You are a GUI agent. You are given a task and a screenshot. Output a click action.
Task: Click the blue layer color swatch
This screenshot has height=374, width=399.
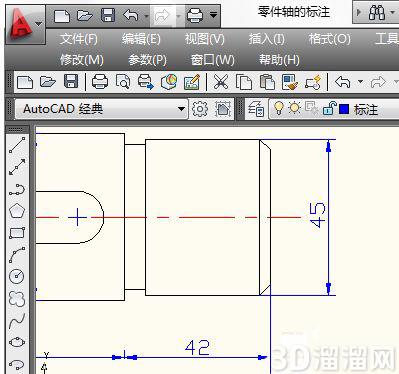tap(344, 109)
